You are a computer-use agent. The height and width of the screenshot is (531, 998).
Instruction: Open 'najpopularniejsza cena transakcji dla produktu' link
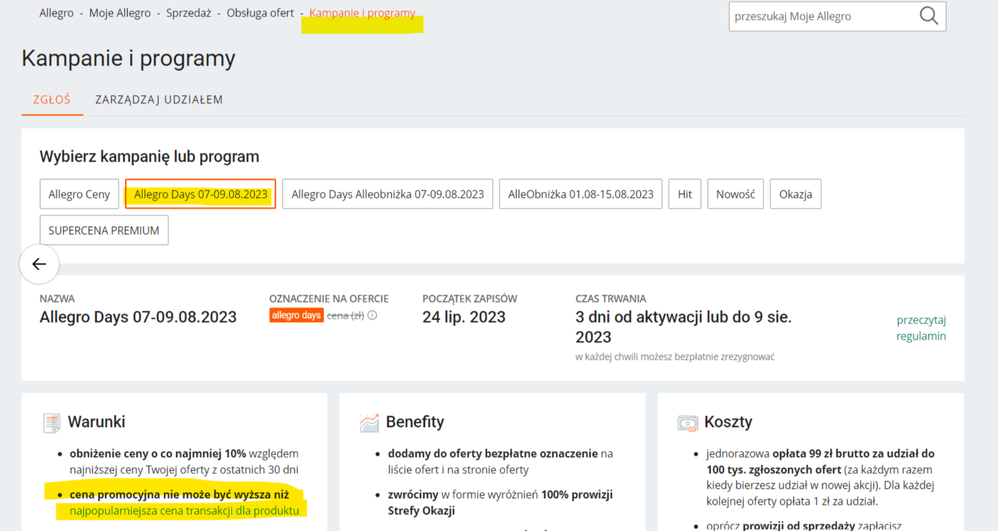tap(184, 511)
